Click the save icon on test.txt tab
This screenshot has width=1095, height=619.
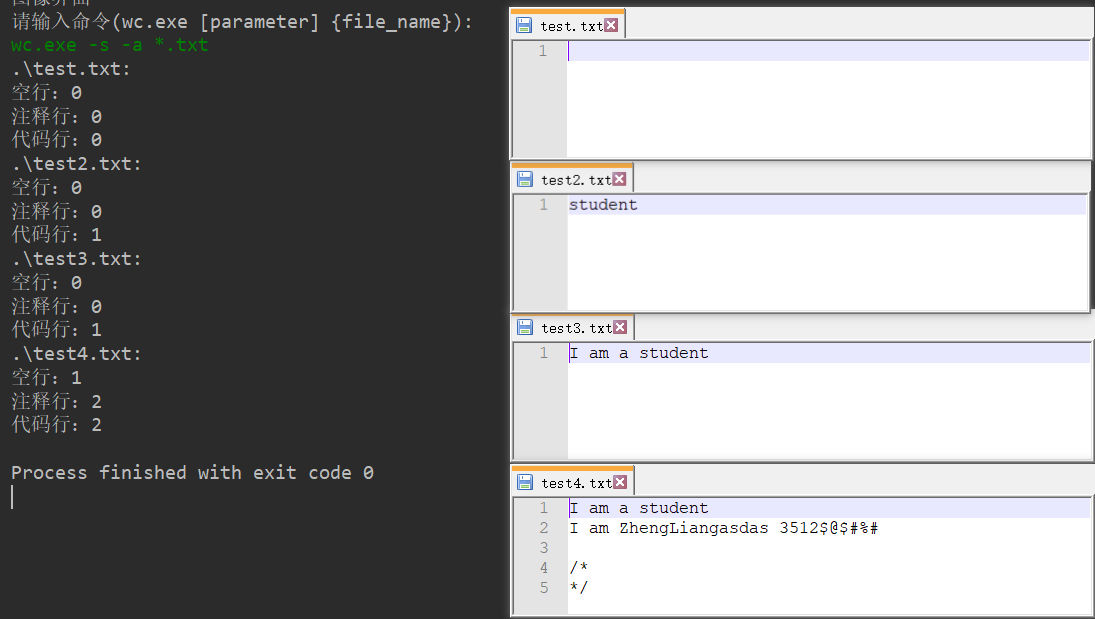524,24
